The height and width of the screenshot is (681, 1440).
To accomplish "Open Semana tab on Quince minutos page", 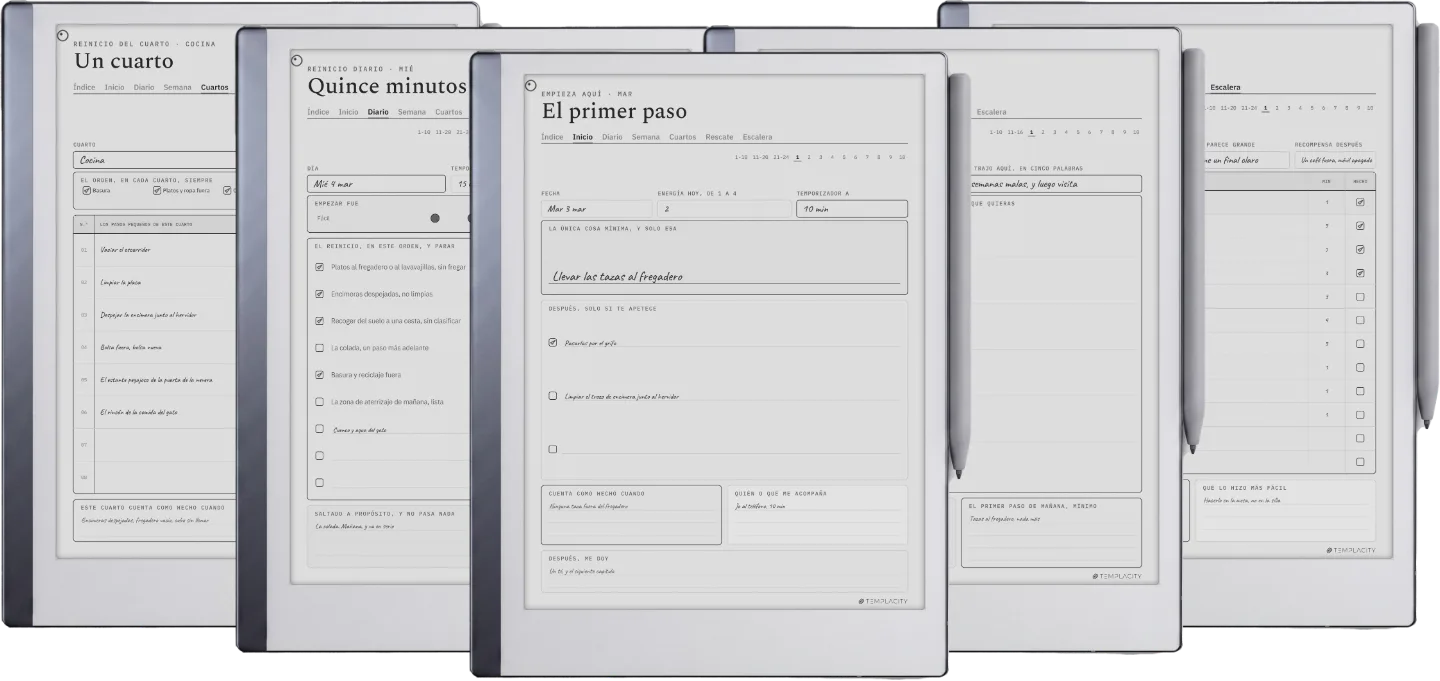I will pyautogui.click(x=412, y=112).
